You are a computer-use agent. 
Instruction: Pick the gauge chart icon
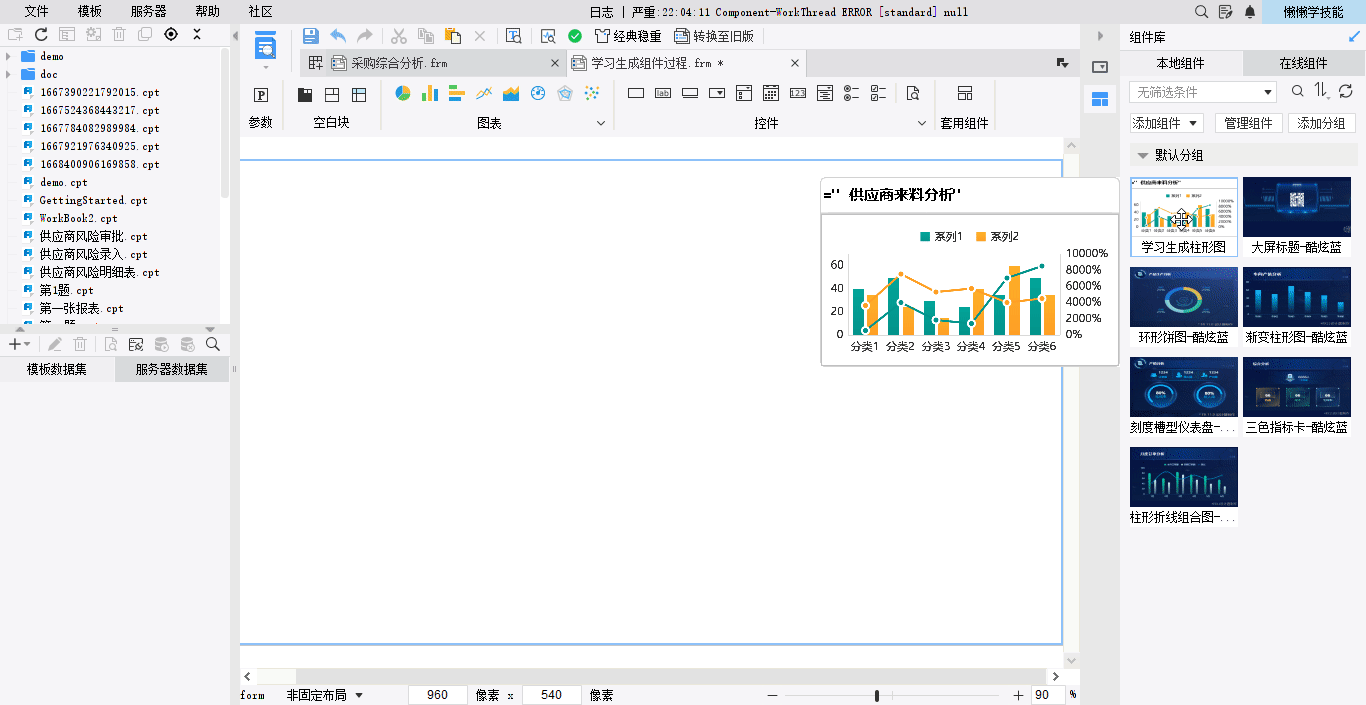538,94
